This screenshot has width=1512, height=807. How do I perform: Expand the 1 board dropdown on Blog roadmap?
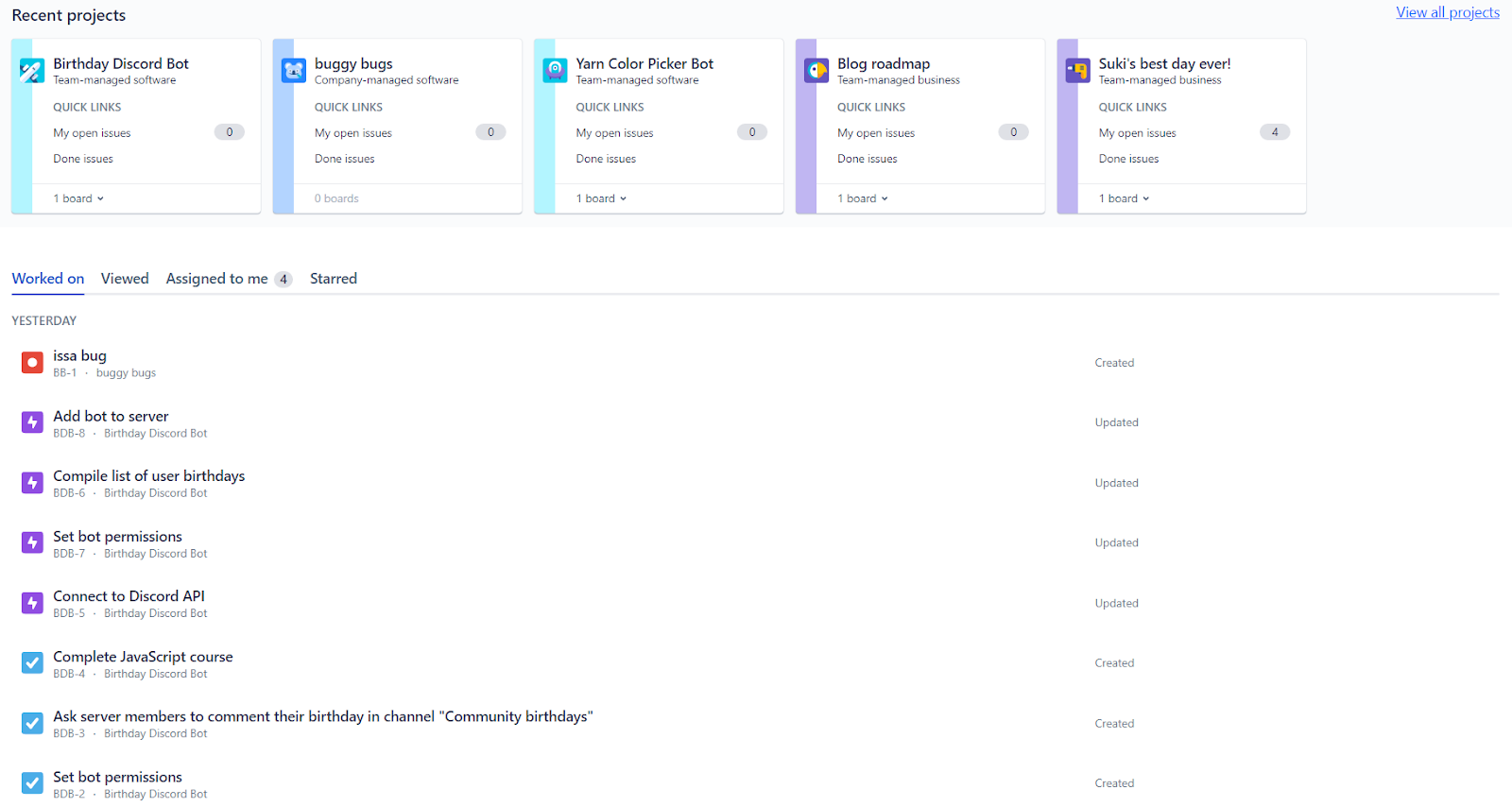(x=863, y=198)
